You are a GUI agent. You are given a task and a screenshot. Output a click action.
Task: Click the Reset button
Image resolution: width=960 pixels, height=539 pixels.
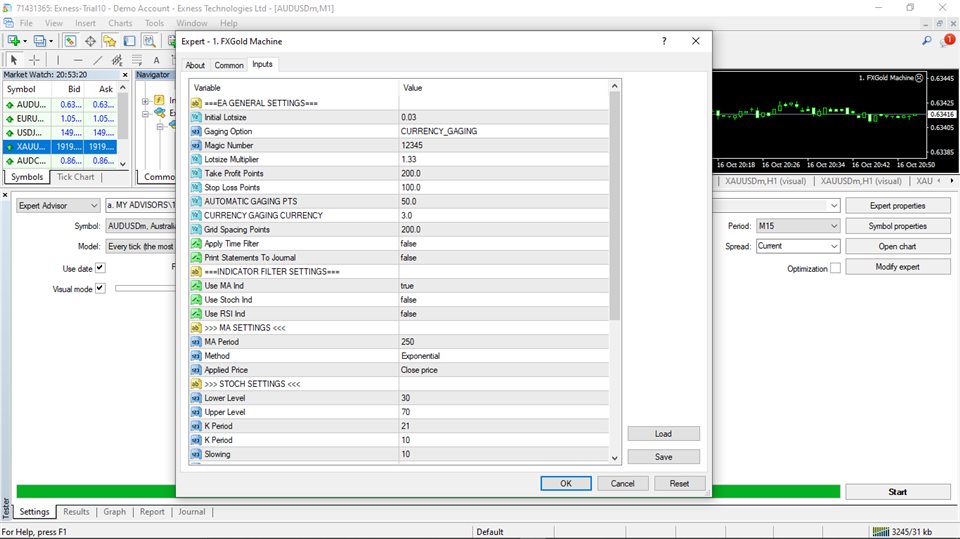point(680,483)
